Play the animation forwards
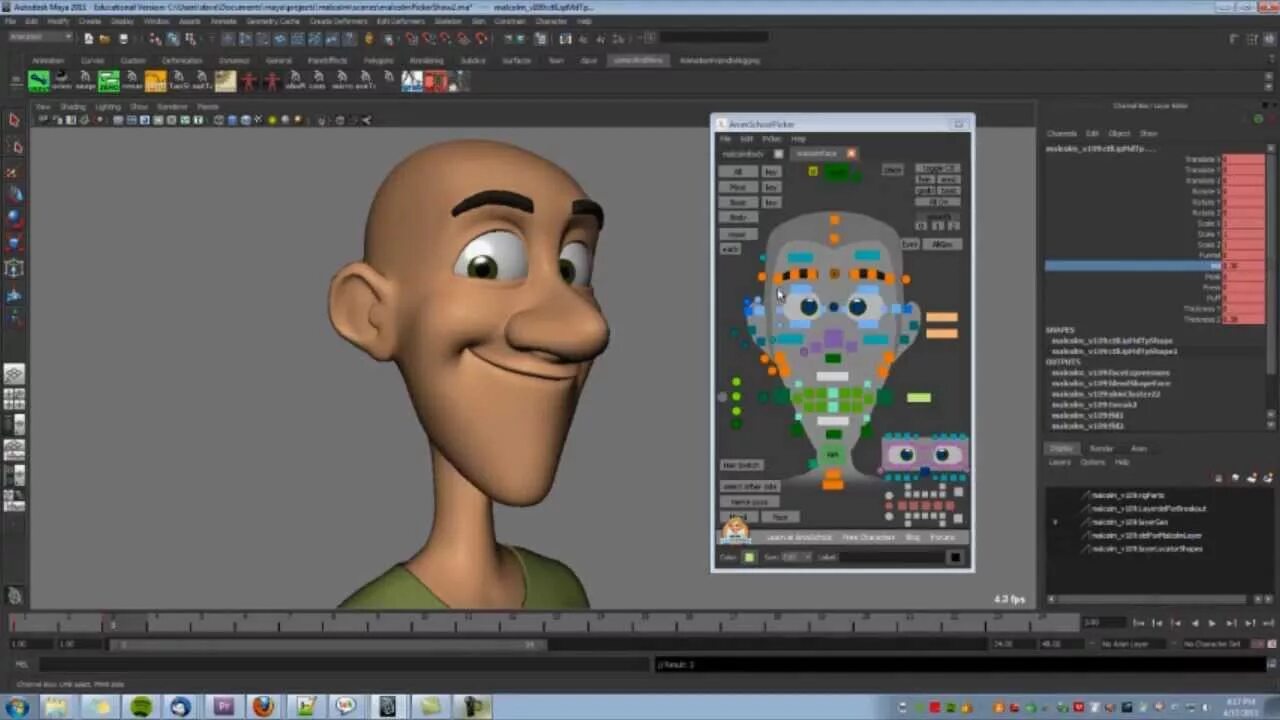The height and width of the screenshot is (720, 1280). 1213,623
